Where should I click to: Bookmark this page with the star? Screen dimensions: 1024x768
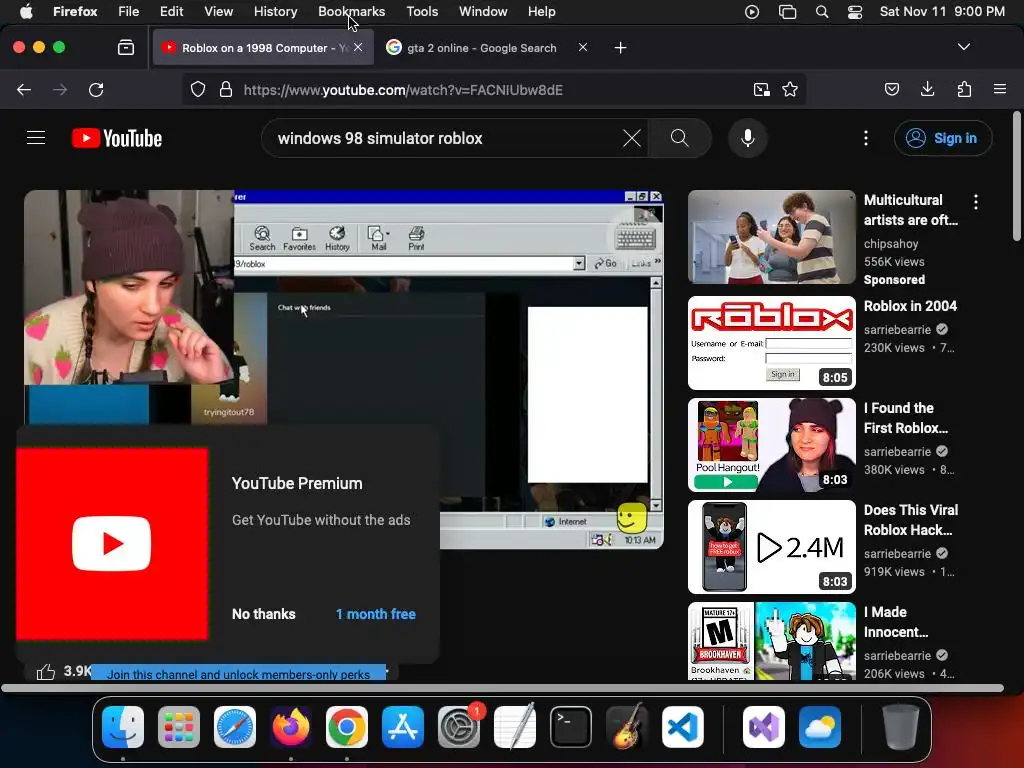(x=790, y=89)
